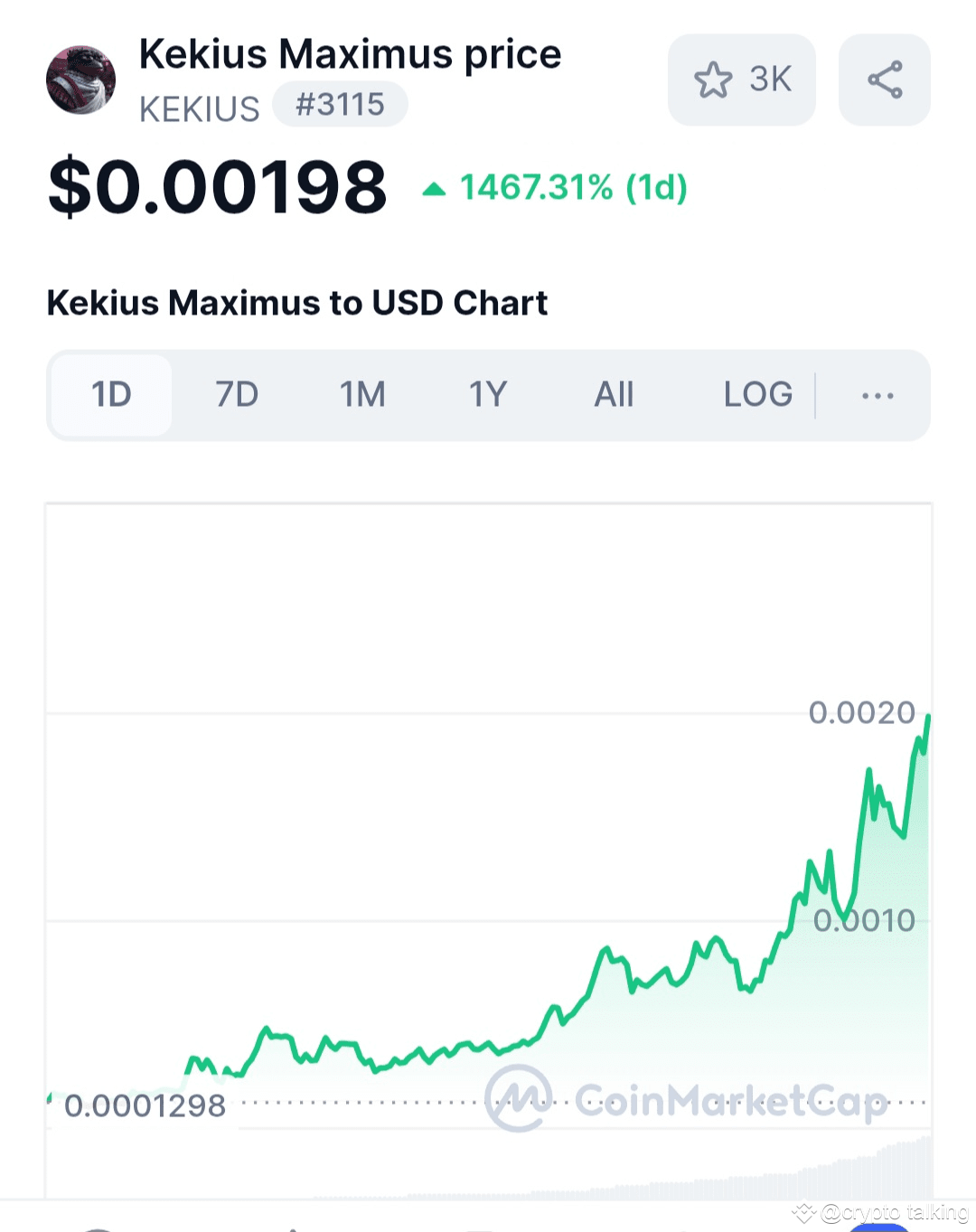Screen dimensions: 976x1232
Task: Click the green up-triangle price indicator
Action: pyautogui.click(x=434, y=189)
